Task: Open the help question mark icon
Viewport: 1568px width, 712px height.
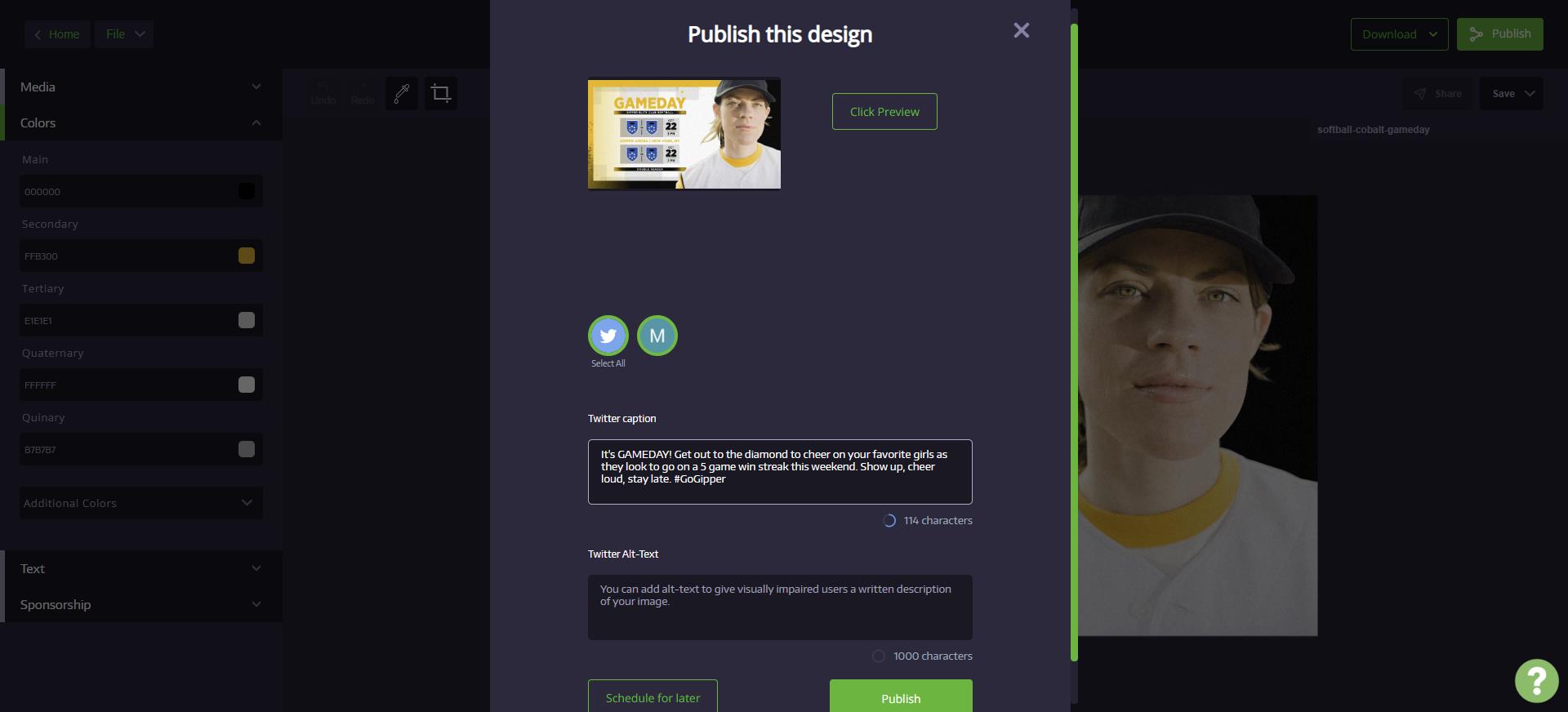Action: click(1536, 680)
